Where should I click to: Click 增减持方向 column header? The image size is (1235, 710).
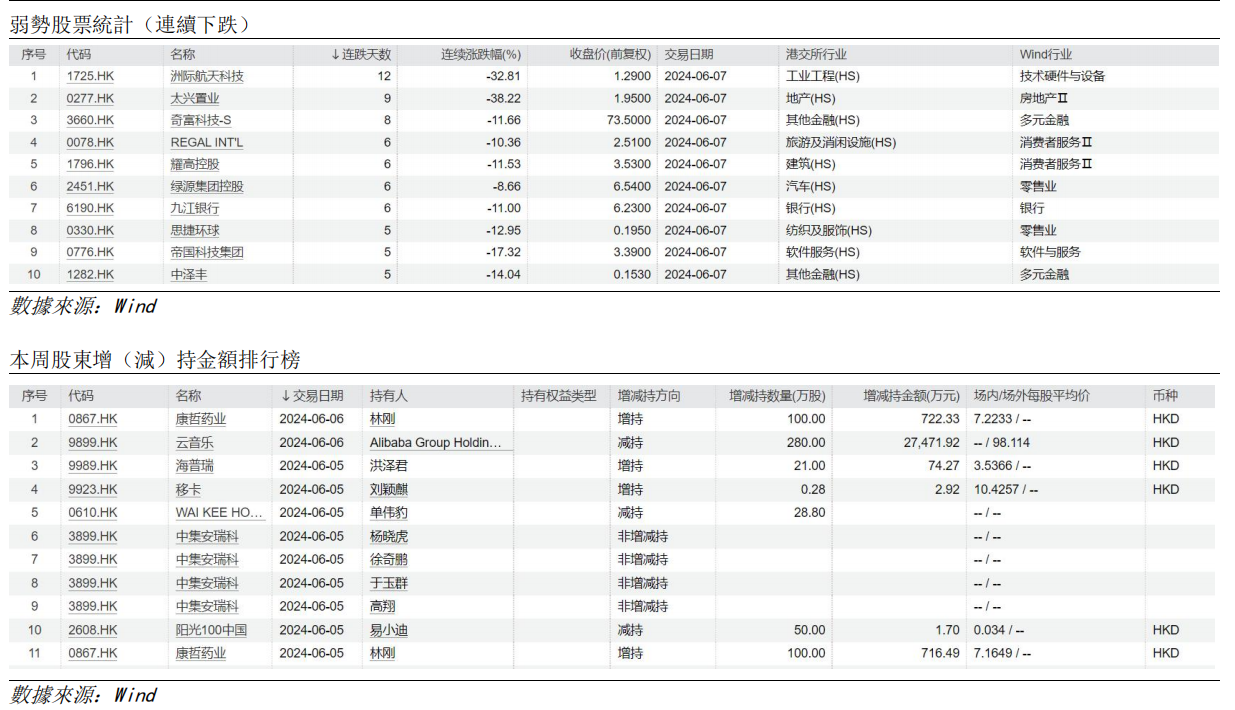click(649, 396)
